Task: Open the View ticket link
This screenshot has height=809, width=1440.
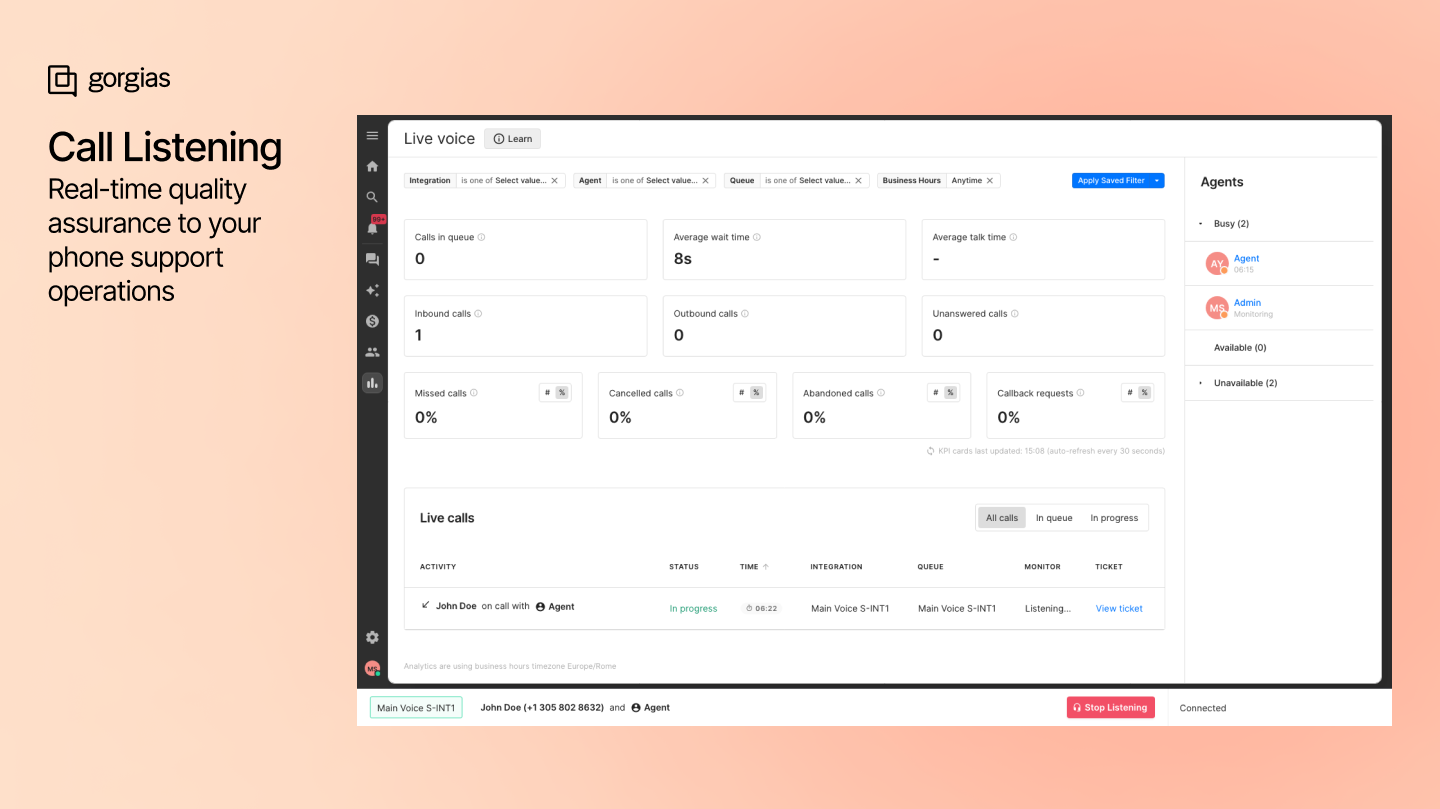Action: pos(1118,608)
